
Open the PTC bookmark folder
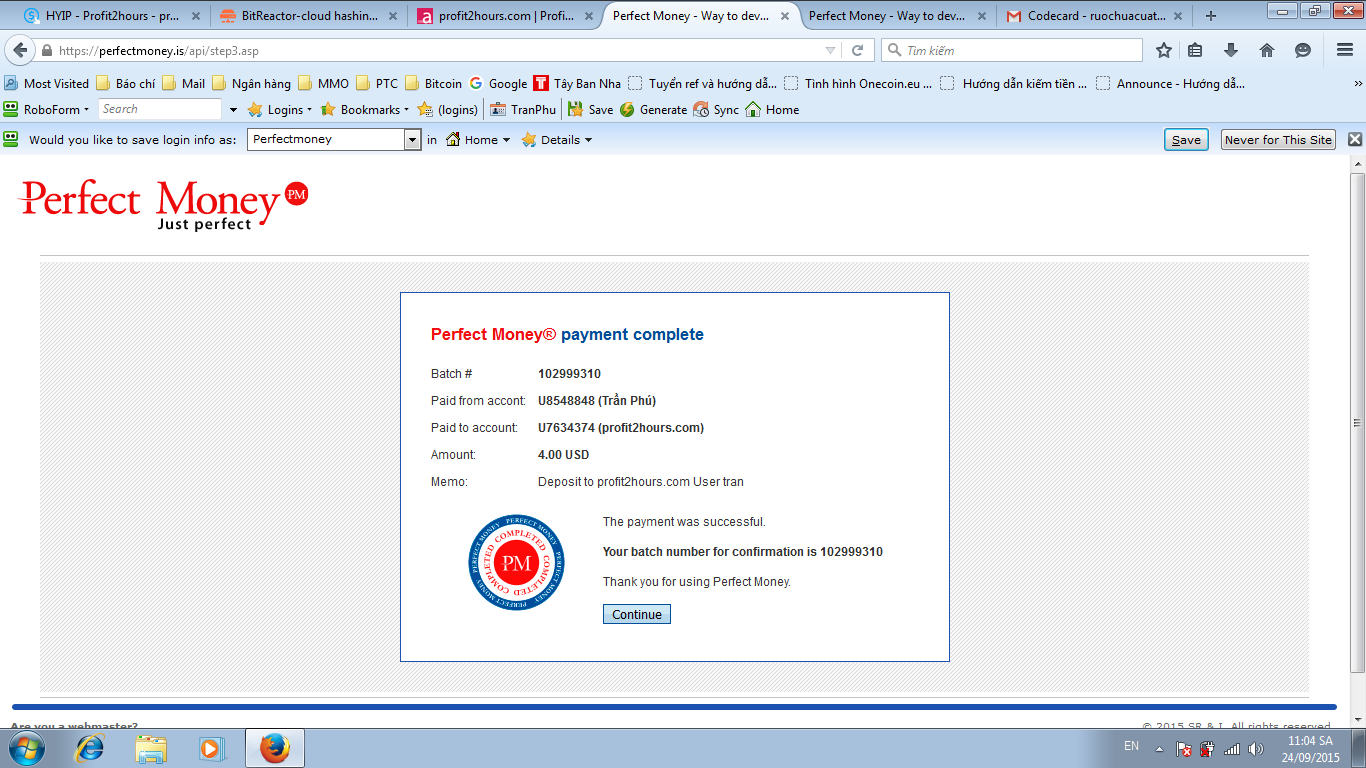point(377,84)
